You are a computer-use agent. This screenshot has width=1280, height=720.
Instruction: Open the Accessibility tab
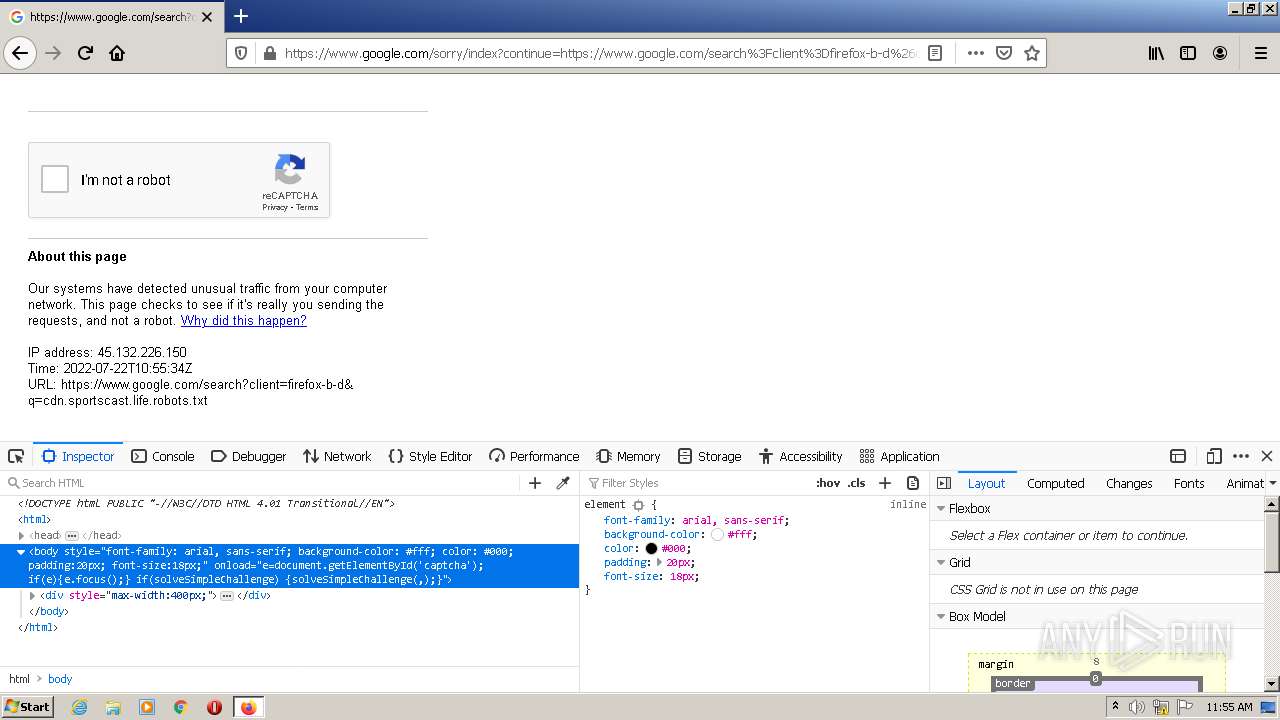coord(800,456)
